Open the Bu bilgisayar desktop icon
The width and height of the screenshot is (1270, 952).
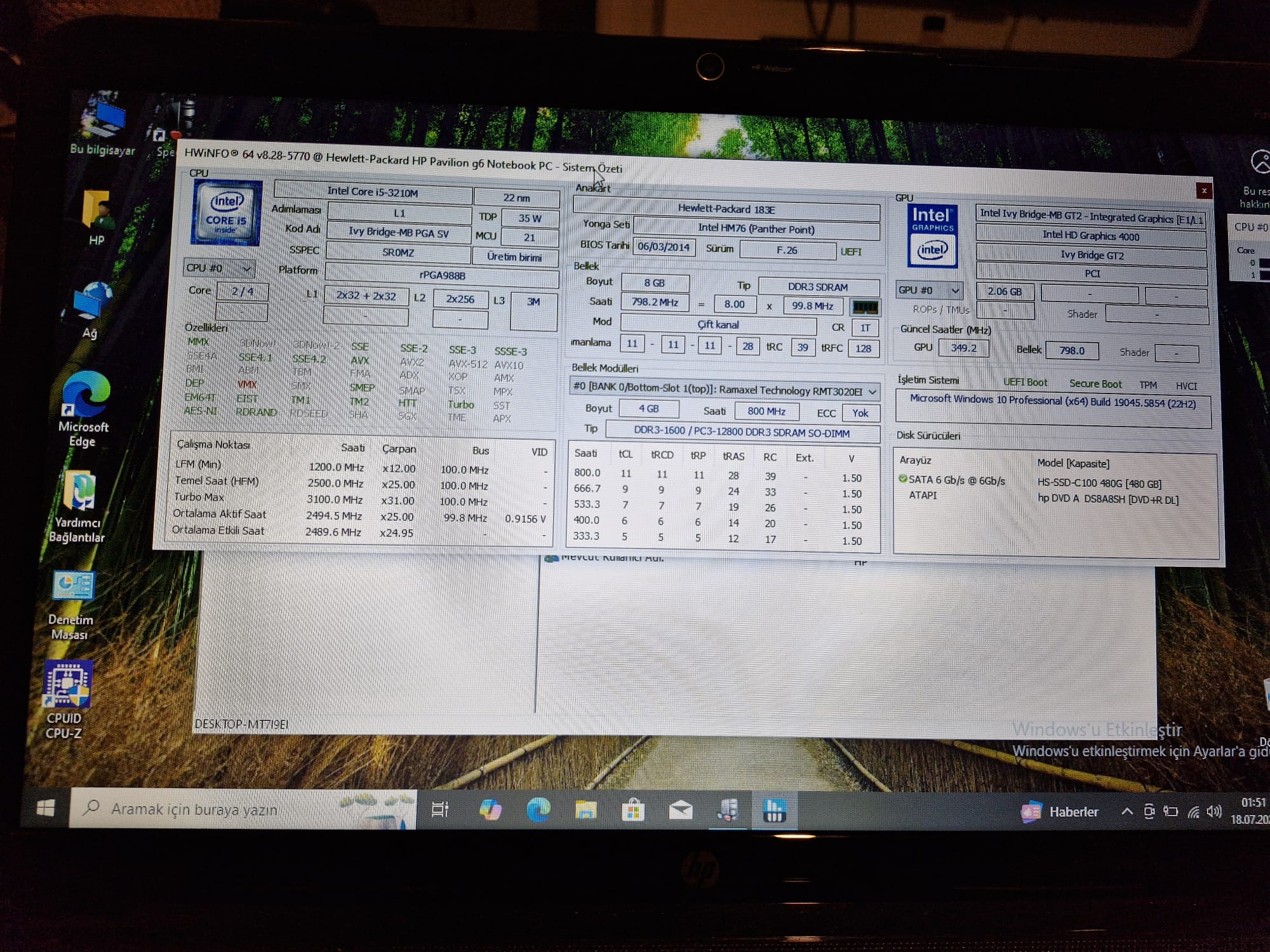click(x=102, y=124)
